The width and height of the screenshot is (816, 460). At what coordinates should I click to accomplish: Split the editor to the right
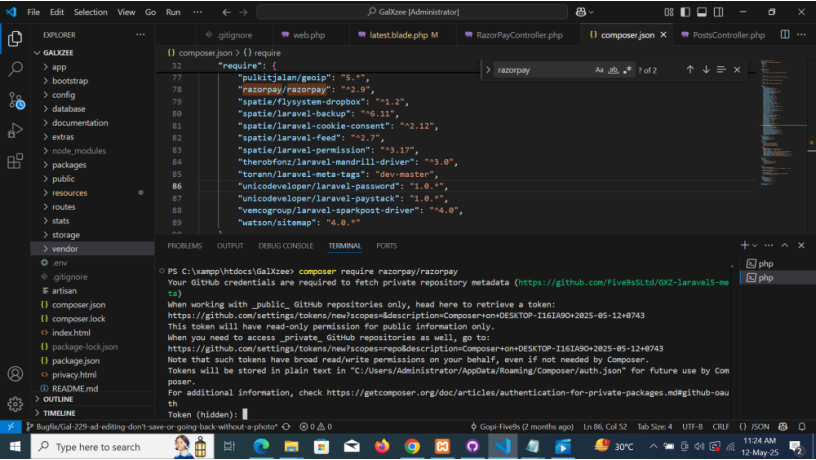coord(785,34)
